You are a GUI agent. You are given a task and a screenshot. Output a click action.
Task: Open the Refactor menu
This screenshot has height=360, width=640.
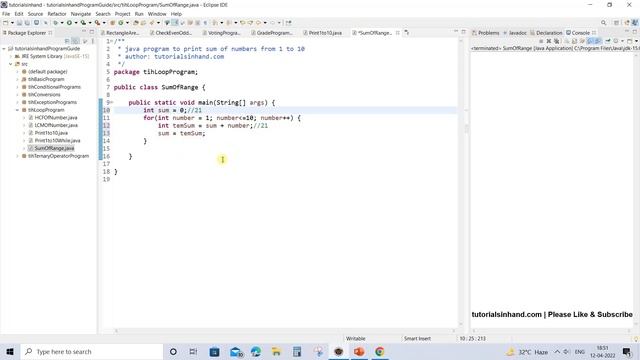tap(57, 14)
